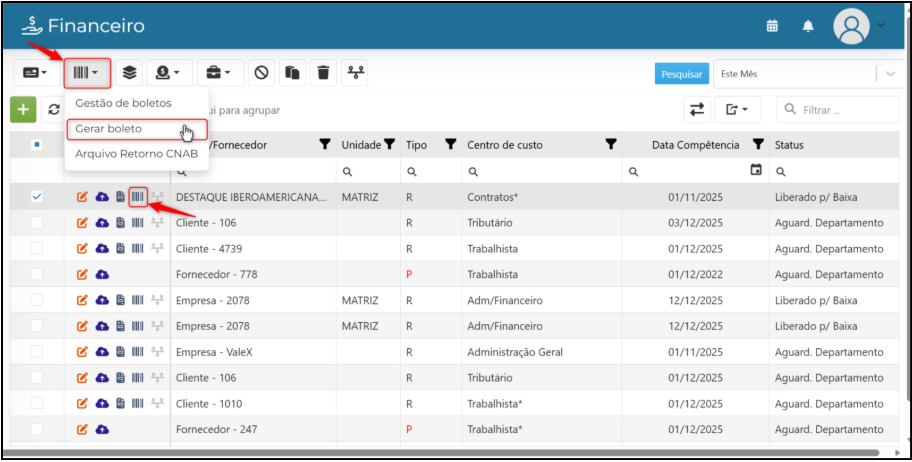Edit the DESTAQUE IBEROAMERICANA row

(82, 197)
